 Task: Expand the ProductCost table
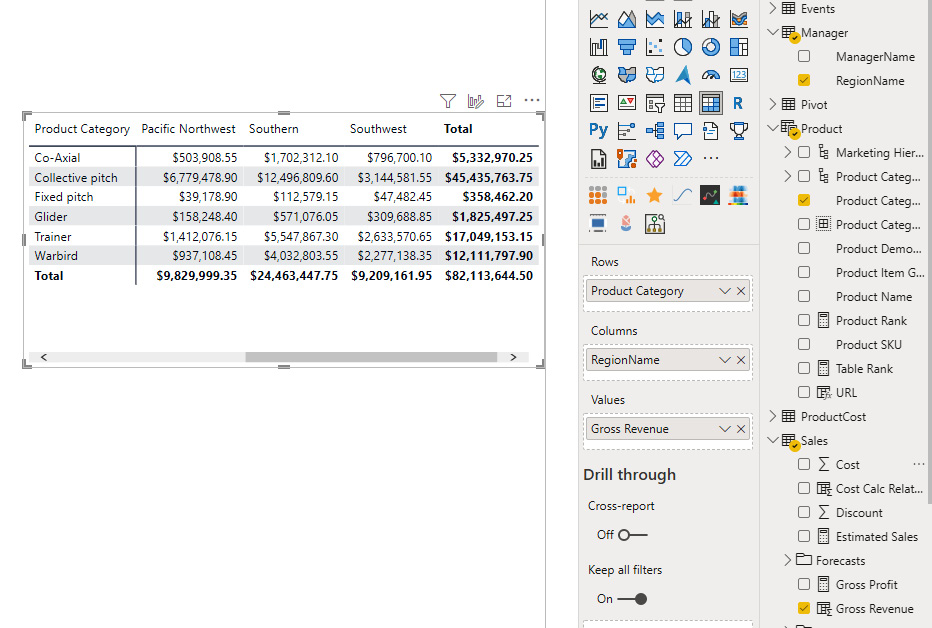click(773, 417)
